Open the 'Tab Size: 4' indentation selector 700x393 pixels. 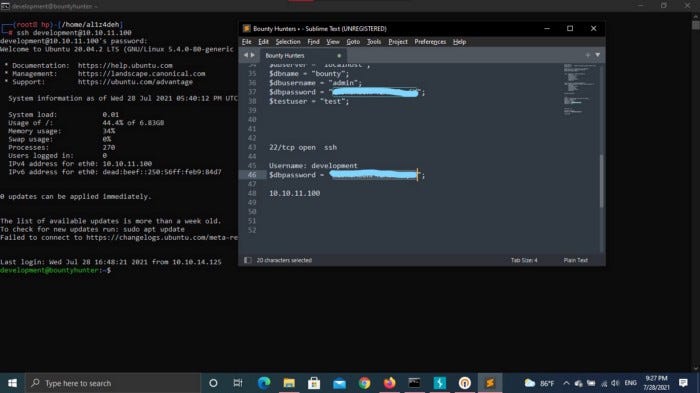(524, 260)
